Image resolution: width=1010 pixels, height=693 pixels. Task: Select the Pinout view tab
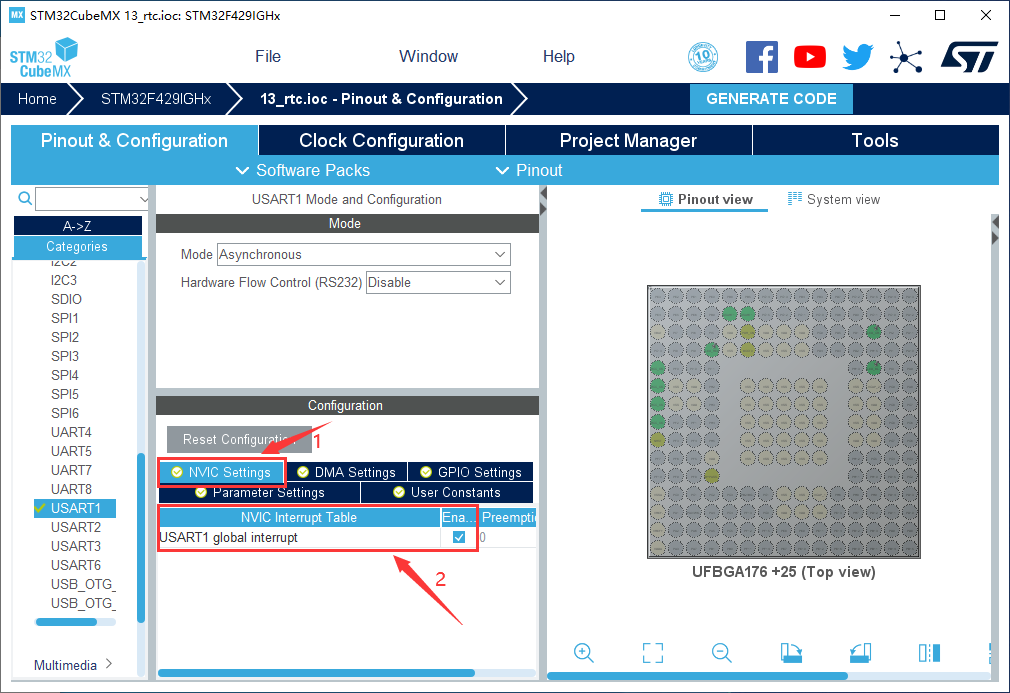[705, 200]
